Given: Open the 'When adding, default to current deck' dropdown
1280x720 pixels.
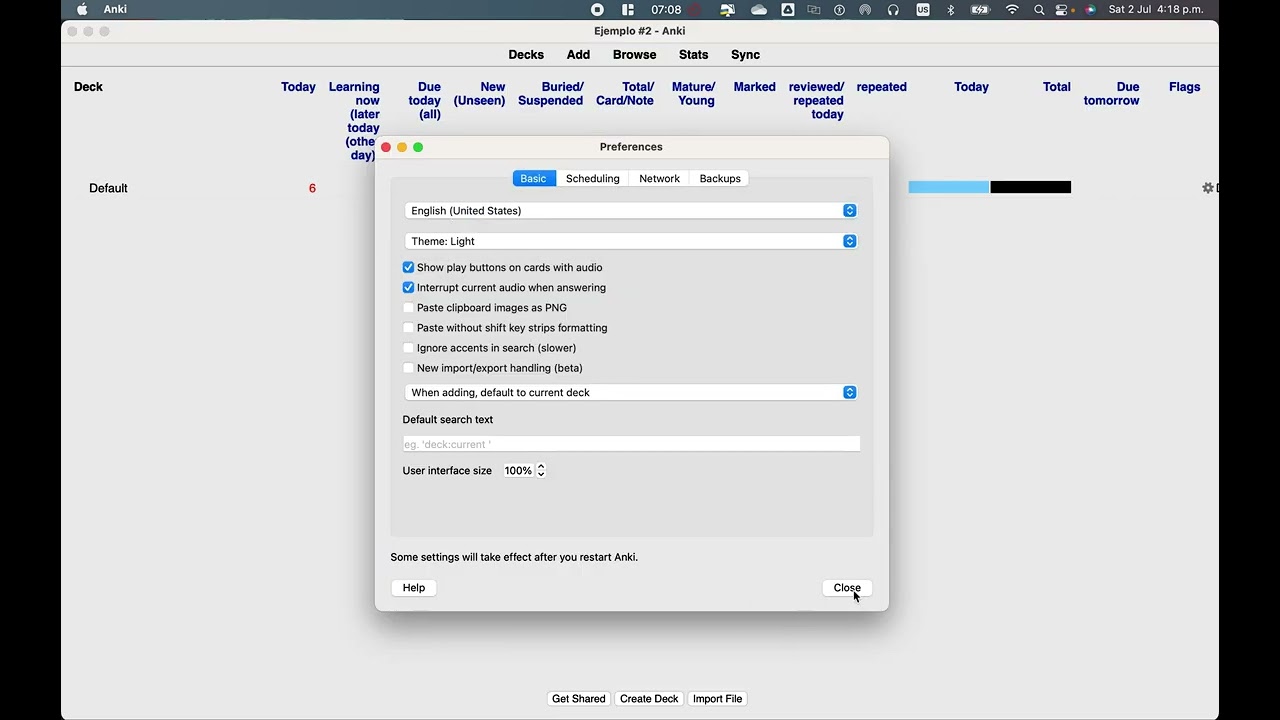Looking at the screenshot, I should tap(631, 393).
